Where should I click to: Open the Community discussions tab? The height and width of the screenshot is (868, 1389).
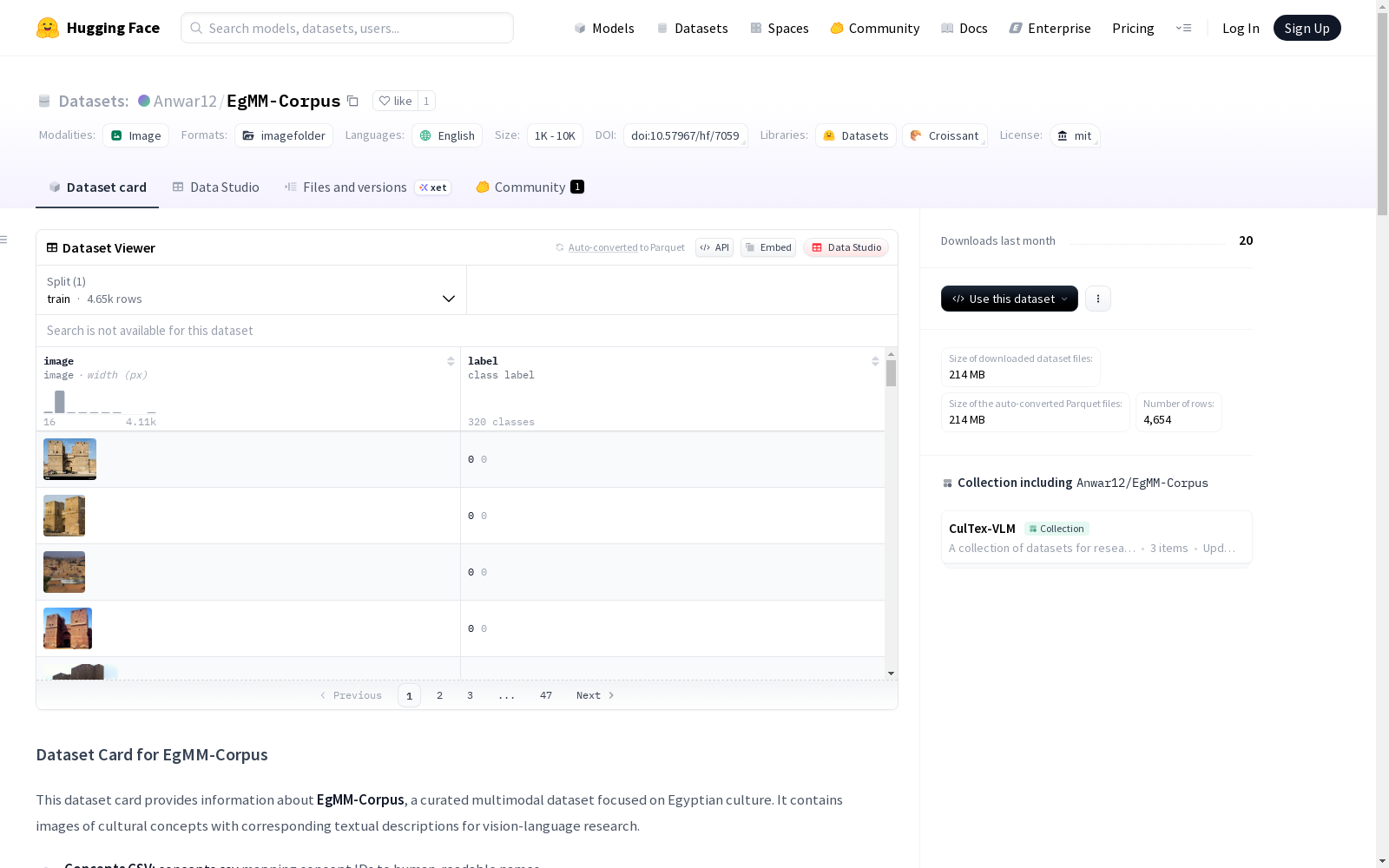coord(530,187)
